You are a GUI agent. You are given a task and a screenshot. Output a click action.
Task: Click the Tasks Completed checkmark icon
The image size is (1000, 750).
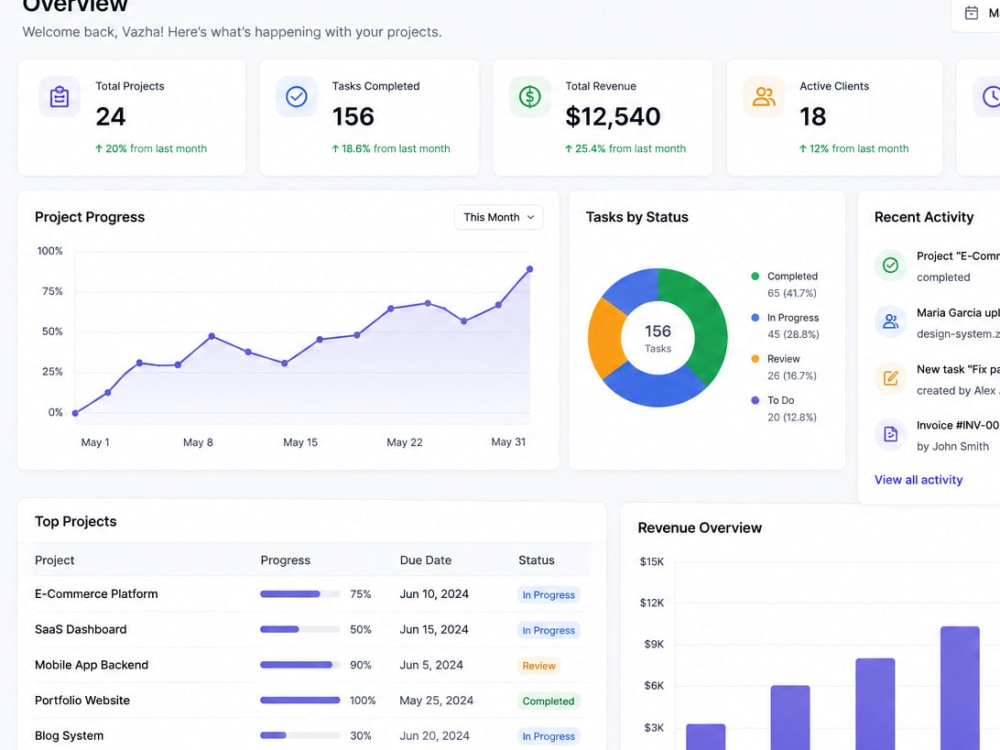[296, 97]
